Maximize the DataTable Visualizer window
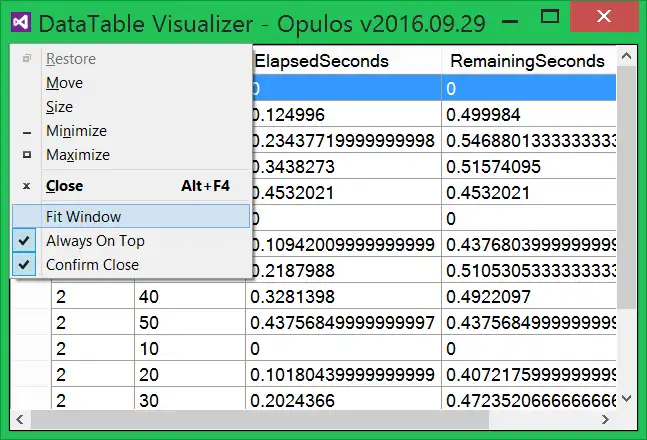Viewport: 647px width, 440px height. [x=550, y=17]
